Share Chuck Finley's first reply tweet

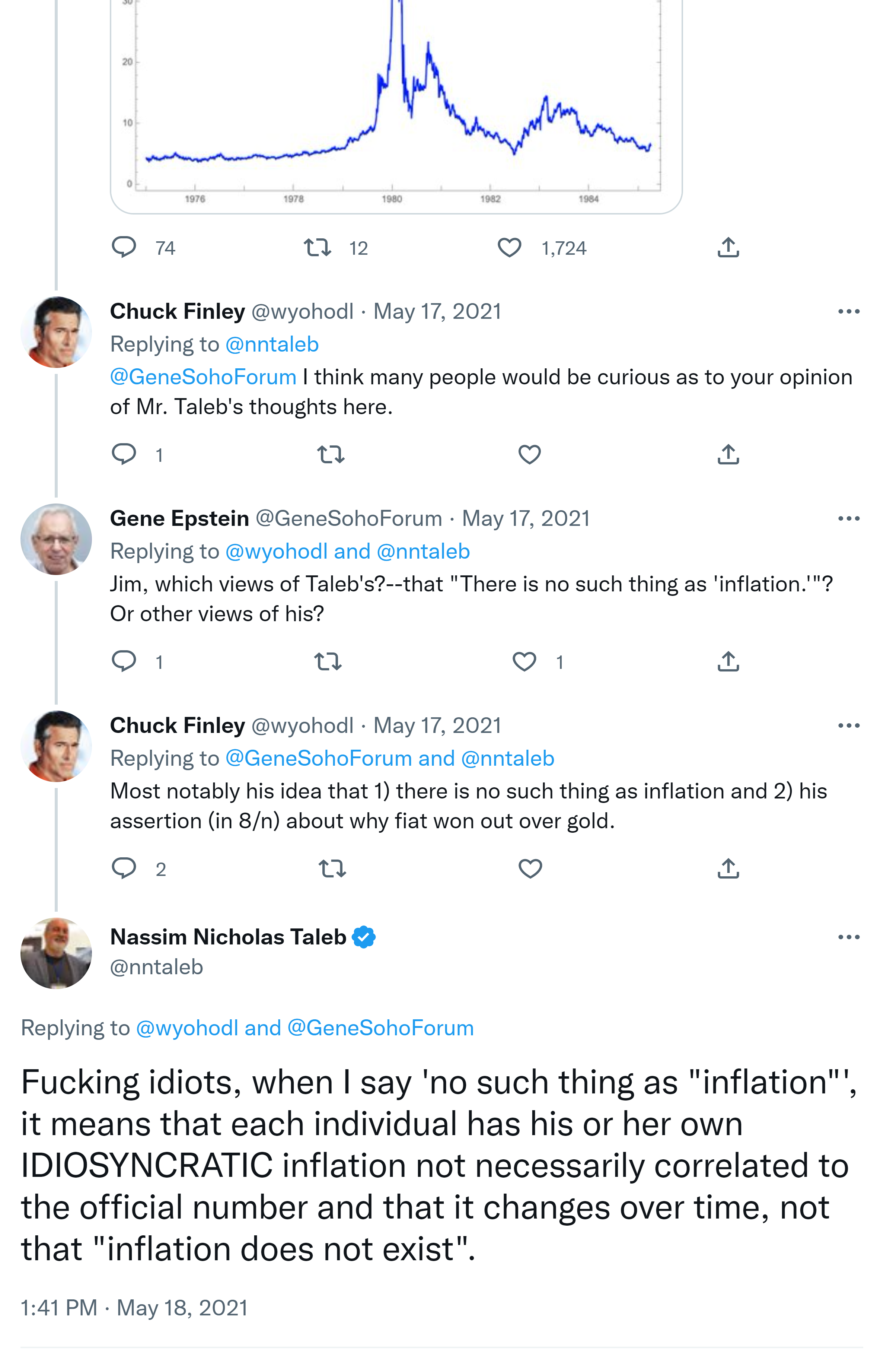(728, 455)
